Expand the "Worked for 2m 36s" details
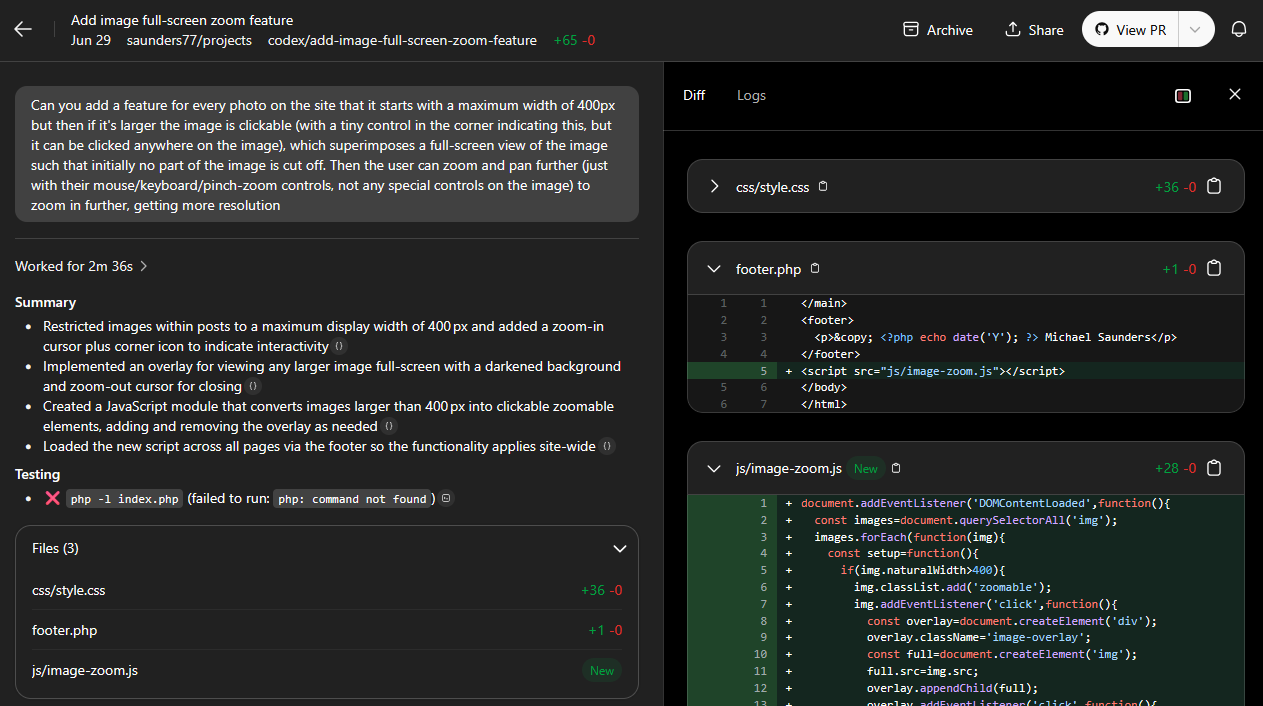The width and height of the screenshot is (1263, 706). (82, 266)
